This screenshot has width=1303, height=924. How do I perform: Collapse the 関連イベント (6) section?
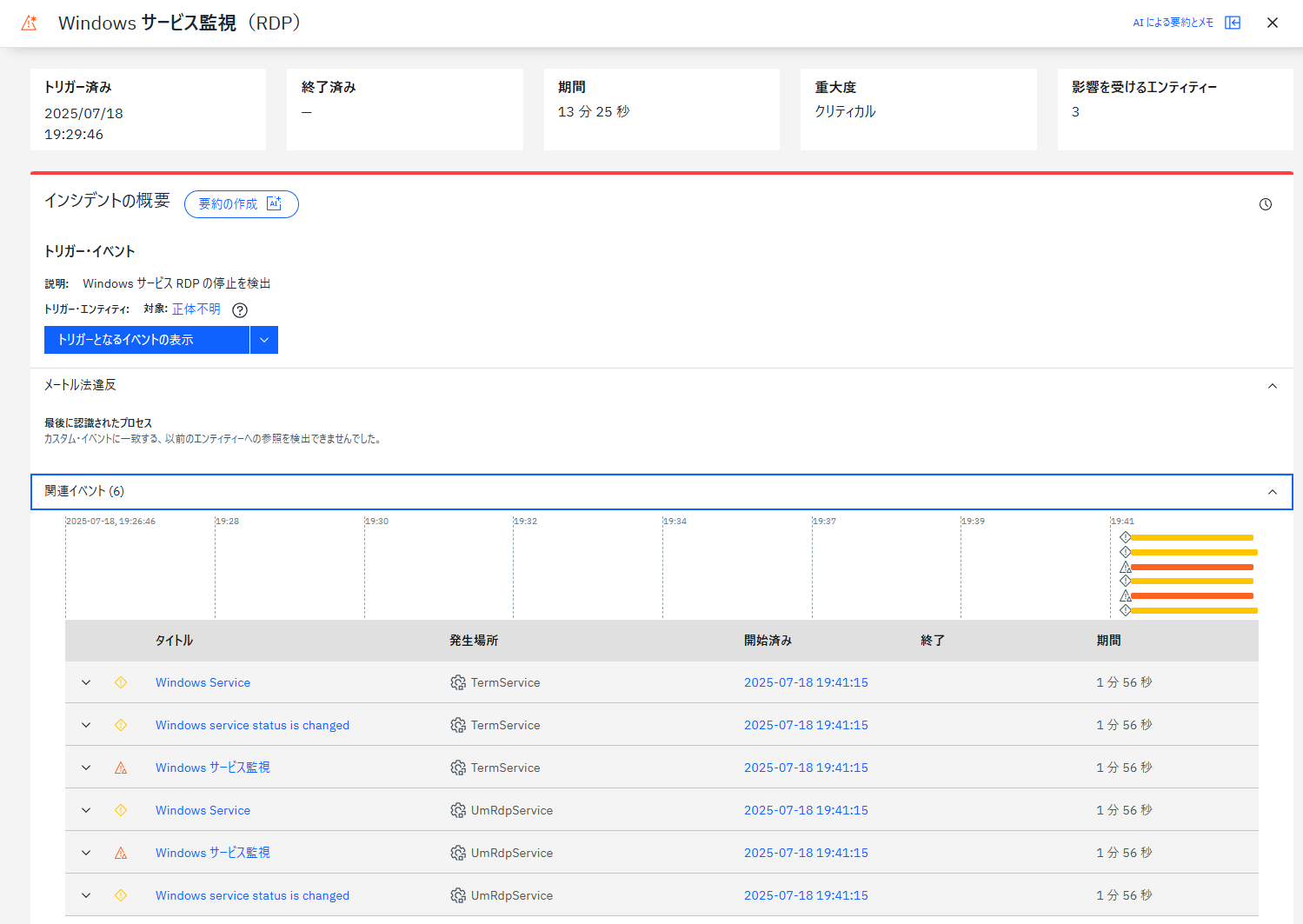tap(1273, 492)
